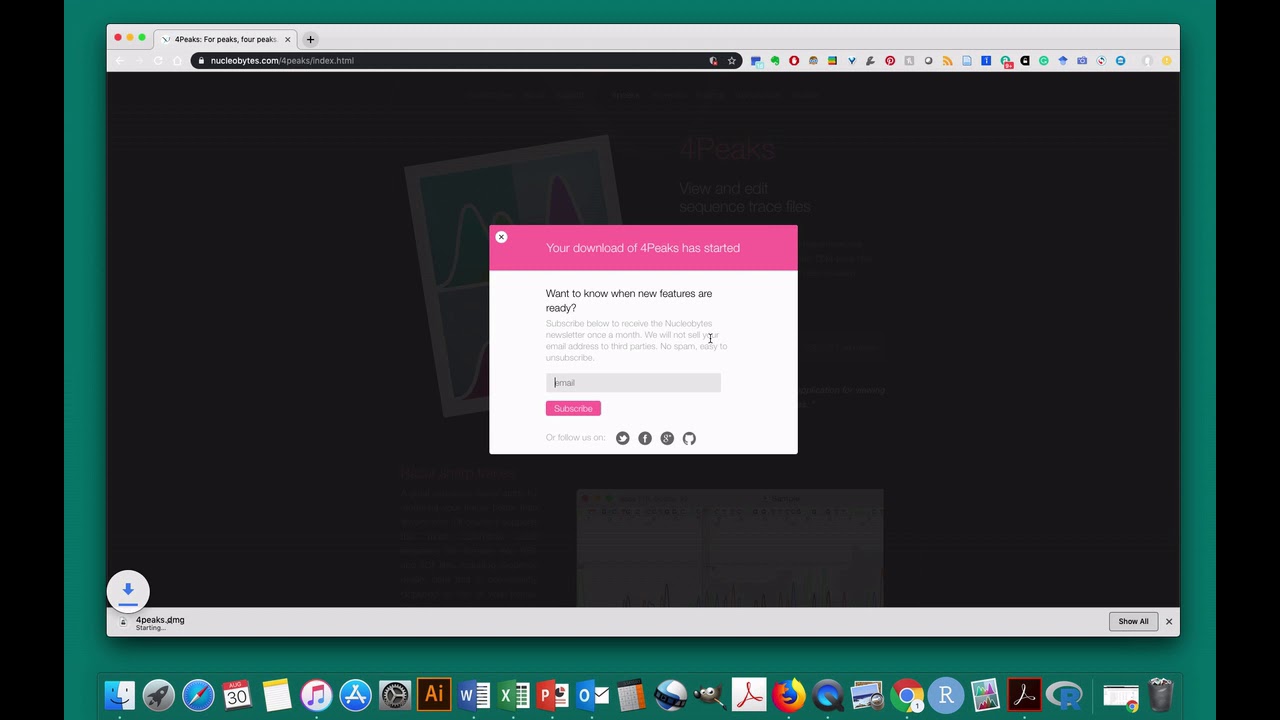The height and width of the screenshot is (720, 1280).
Task: Close the Chrome downloads bar
Action: pos(1168,621)
